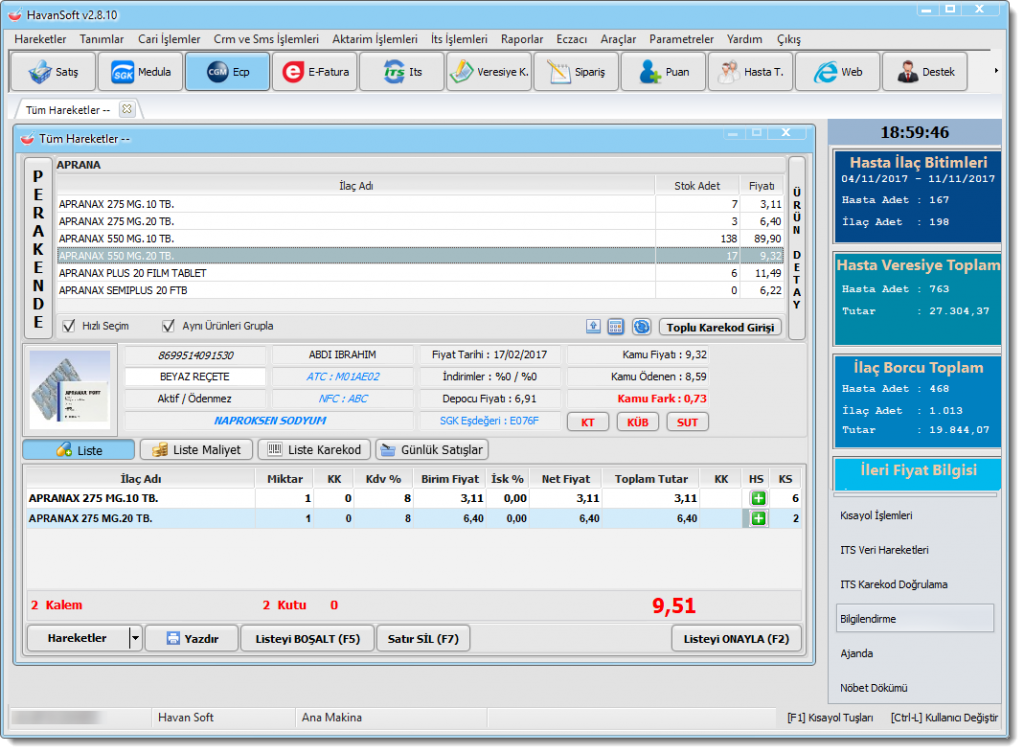1024x753 pixels.
Task: Toggle the Hızlı Seçim checkbox
Action: pyautogui.click(x=69, y=326)
